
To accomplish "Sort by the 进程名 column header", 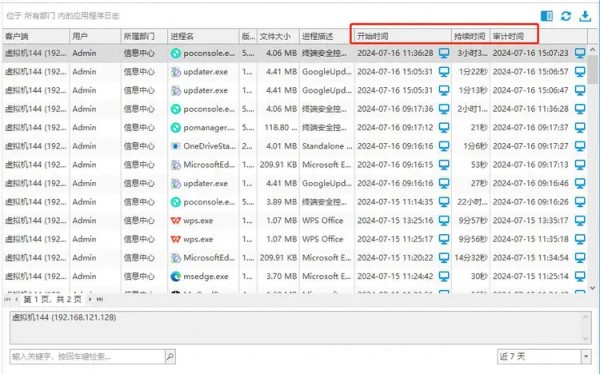I will (203, 36).
